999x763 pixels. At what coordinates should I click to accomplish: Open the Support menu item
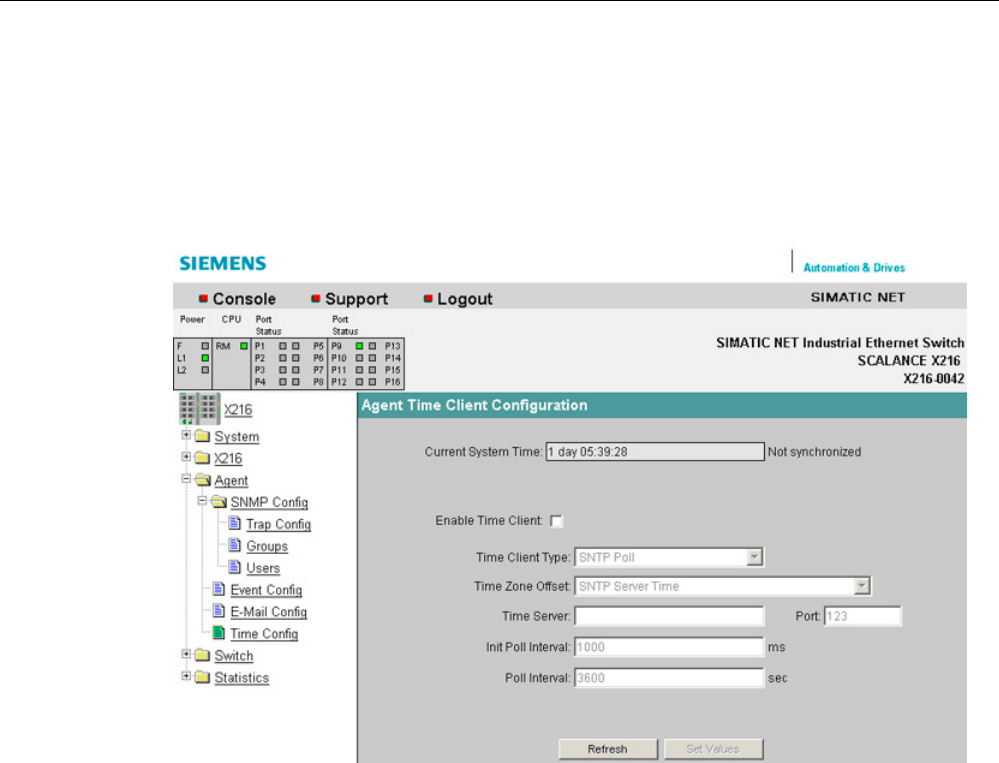tap(356, 299)
